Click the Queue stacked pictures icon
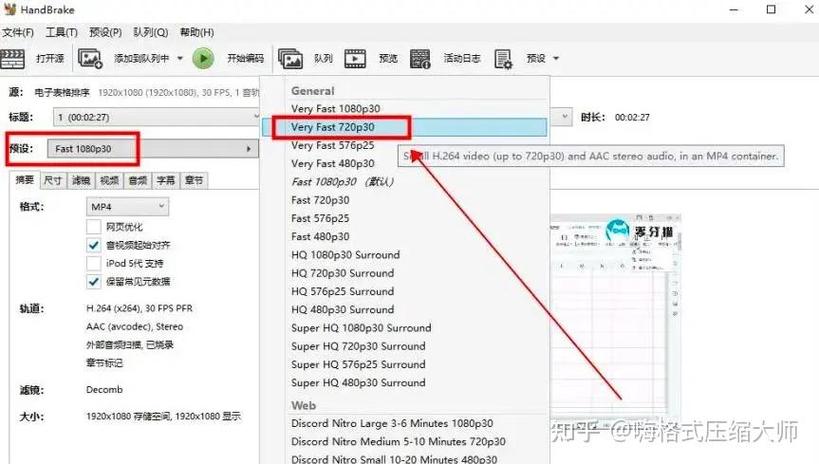This screenshot has height=464, width=819. point(290,59)
